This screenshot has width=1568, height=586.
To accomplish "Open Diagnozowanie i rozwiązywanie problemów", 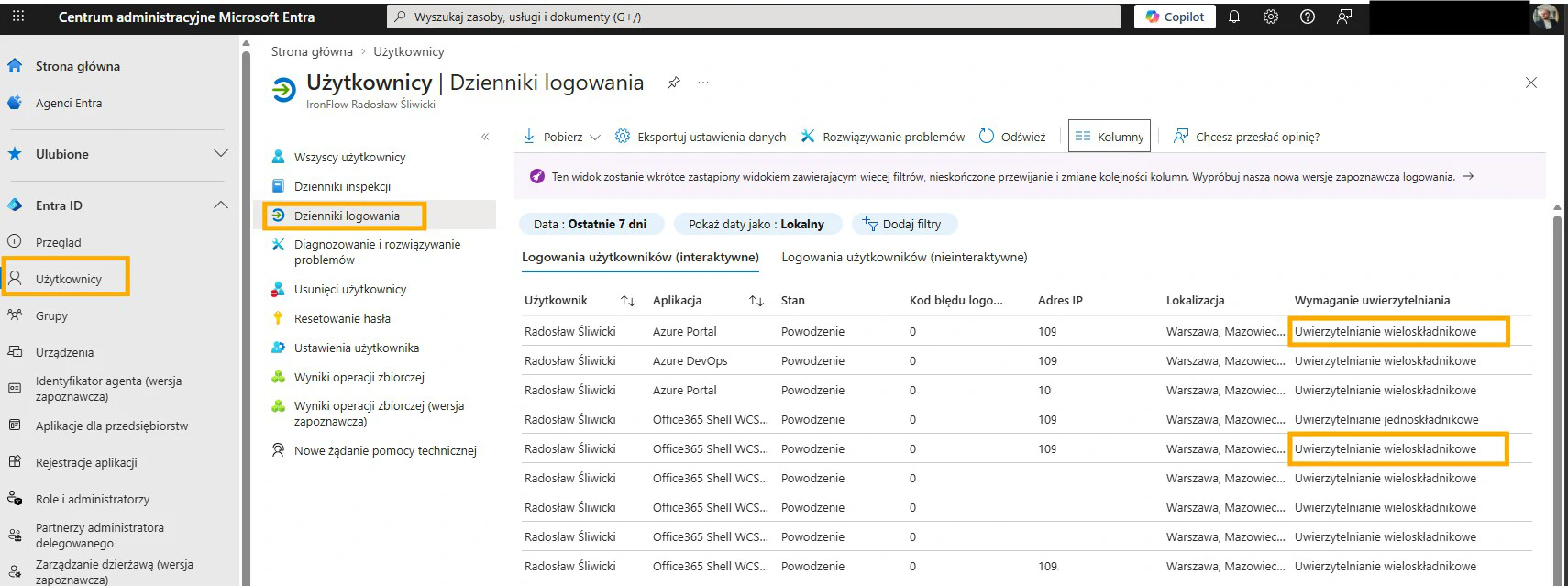I will (x=377, y=252).
